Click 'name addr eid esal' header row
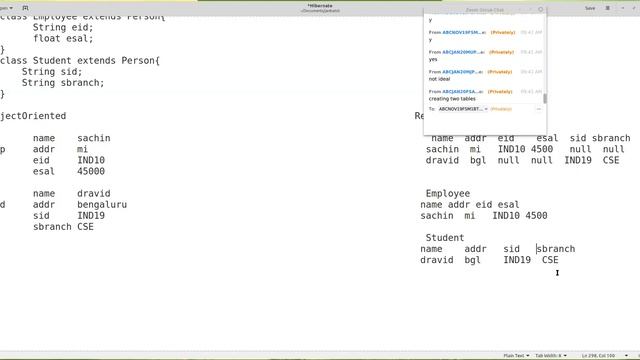Screen dimensions: 640x360 [x=470, y=204]
